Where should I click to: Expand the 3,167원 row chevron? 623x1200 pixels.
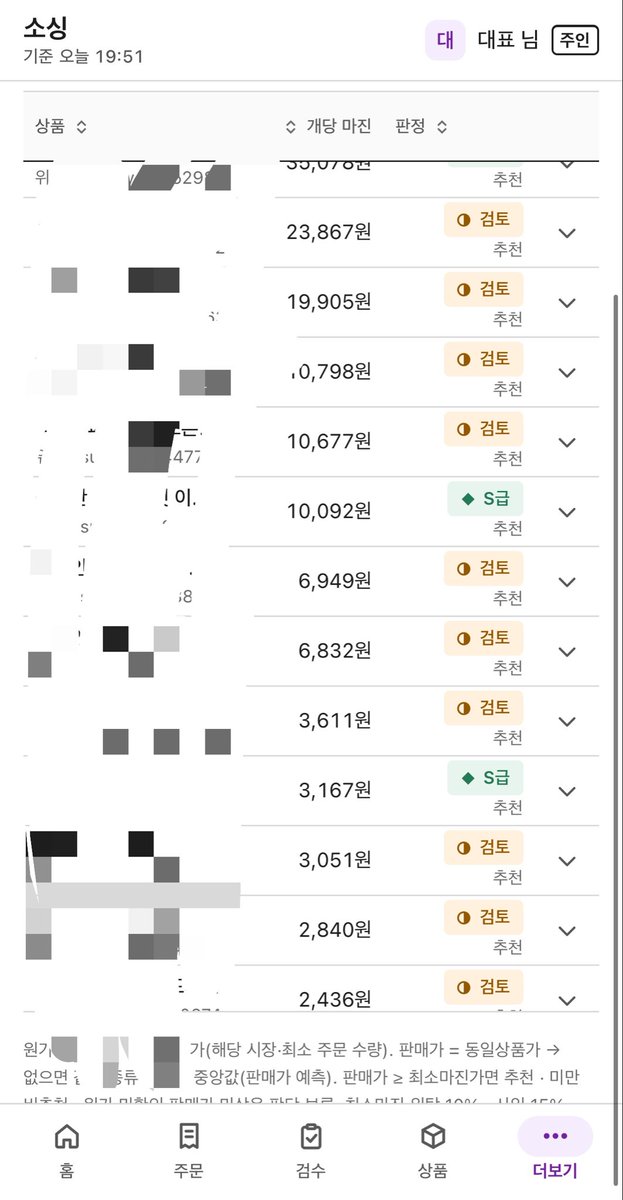tap(567, 791)
